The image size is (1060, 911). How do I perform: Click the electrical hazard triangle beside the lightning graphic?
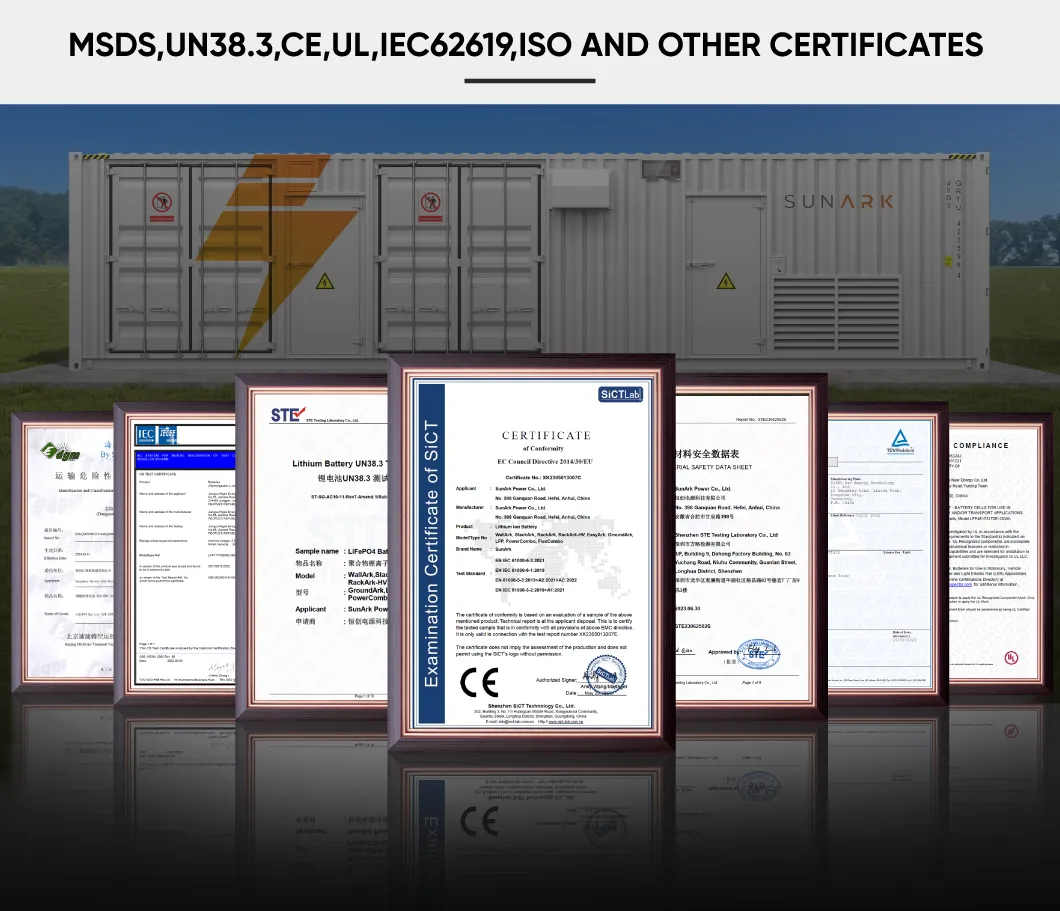click(325, 281)
